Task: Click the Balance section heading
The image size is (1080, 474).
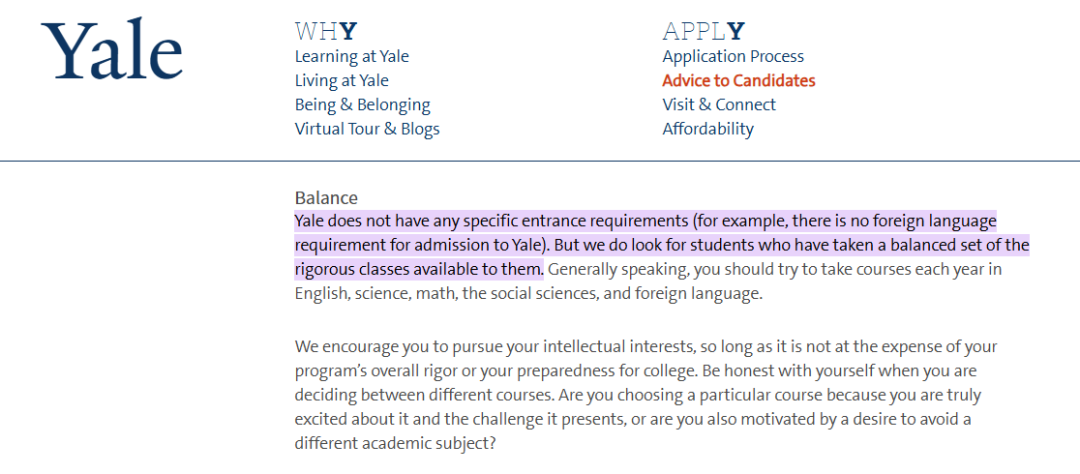Action: [326, 198]
